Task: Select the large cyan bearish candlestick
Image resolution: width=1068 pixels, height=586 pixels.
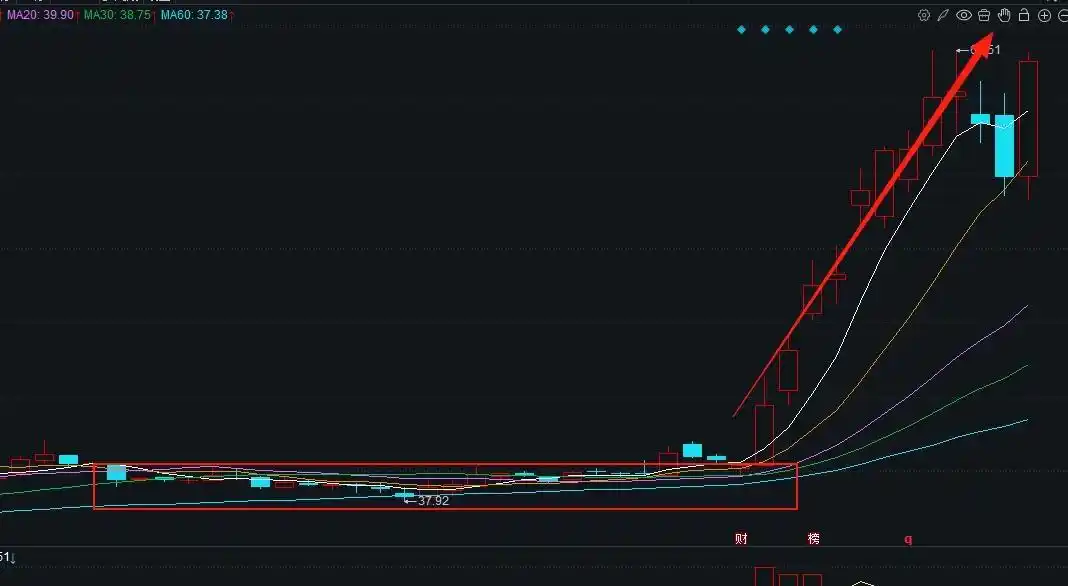Action: 1004,146
